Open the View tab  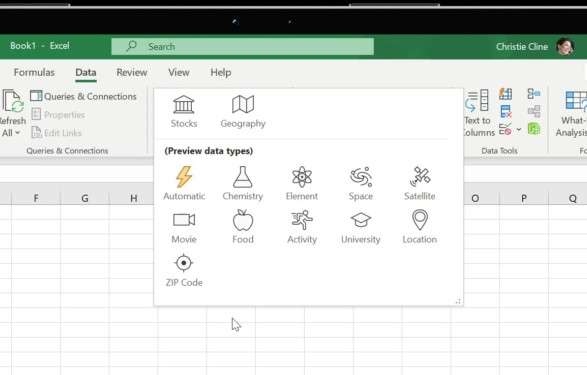click(179, 72)
